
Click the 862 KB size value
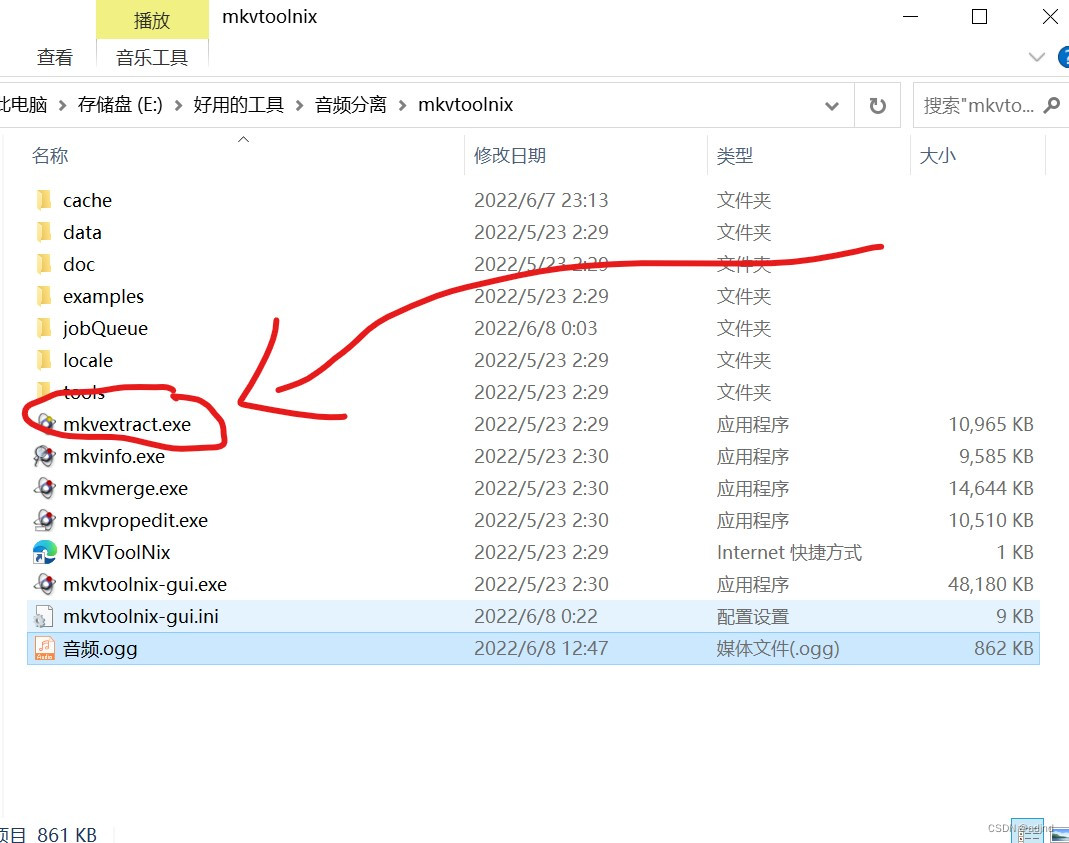point(1004,648)
